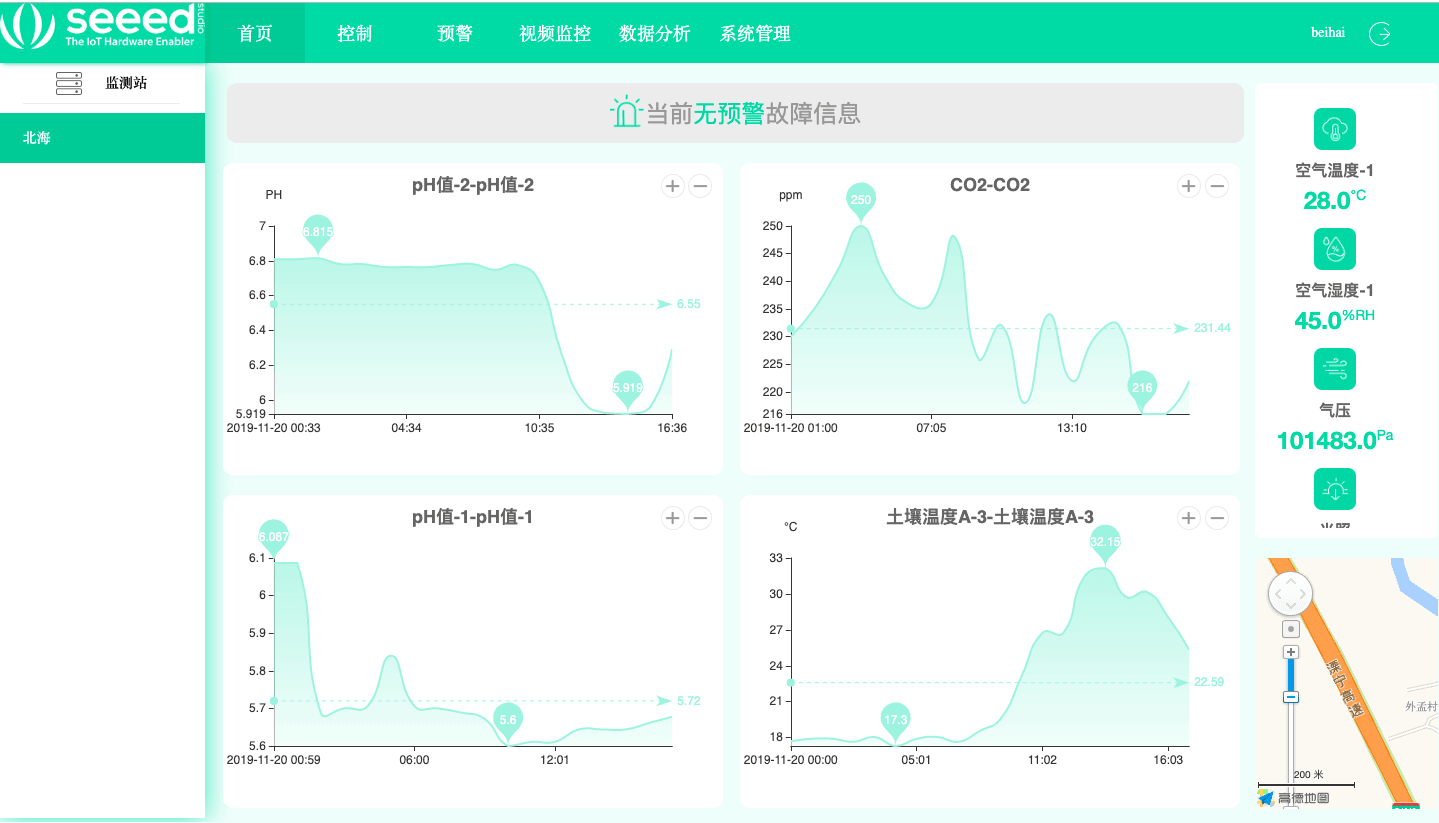Collapse the pH值-2 chart with minus button
This screenshot has height=823, width=1439.
[x=700, y=185]
